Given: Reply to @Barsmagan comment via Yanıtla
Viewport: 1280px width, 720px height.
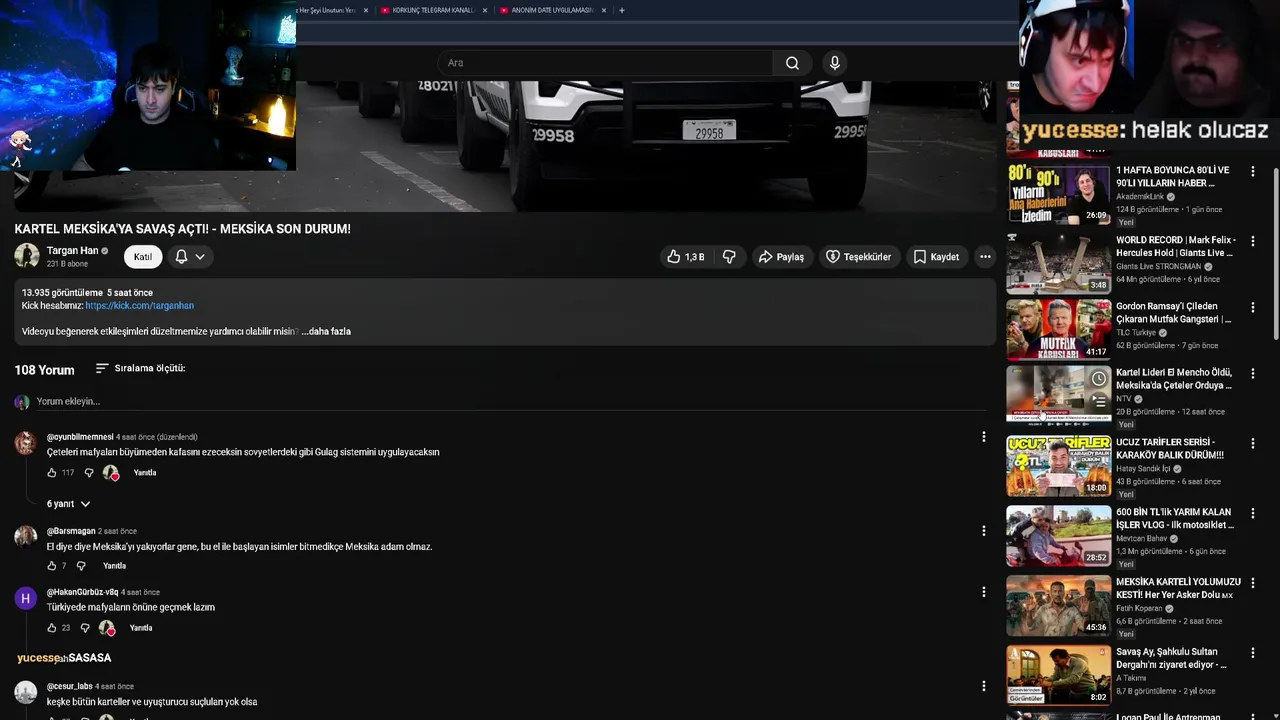Looking at the screenshot, I should (x=114, y=566).
